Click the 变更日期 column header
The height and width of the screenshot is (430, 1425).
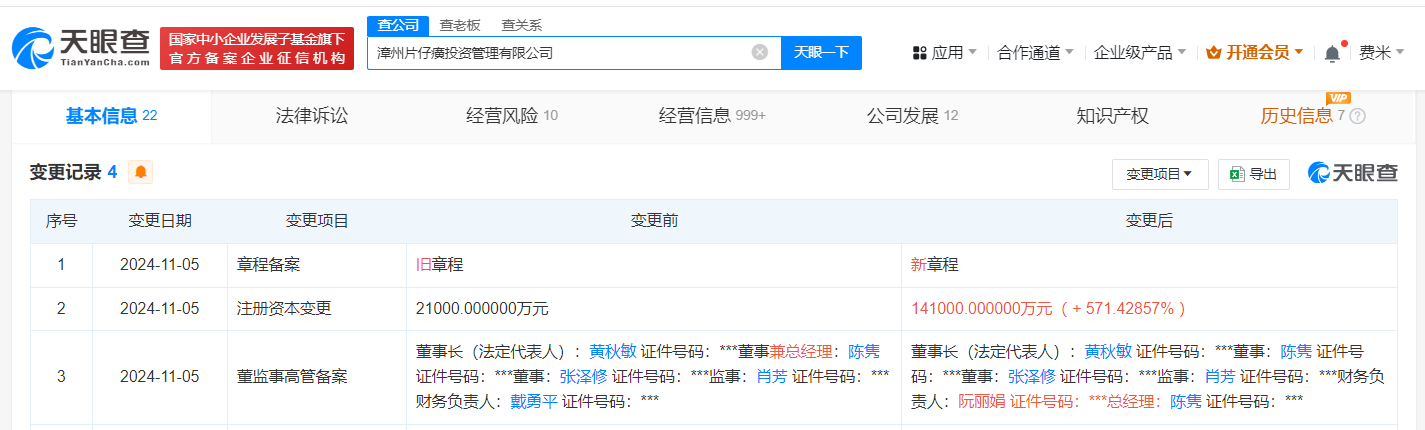[x=160, y=221]
